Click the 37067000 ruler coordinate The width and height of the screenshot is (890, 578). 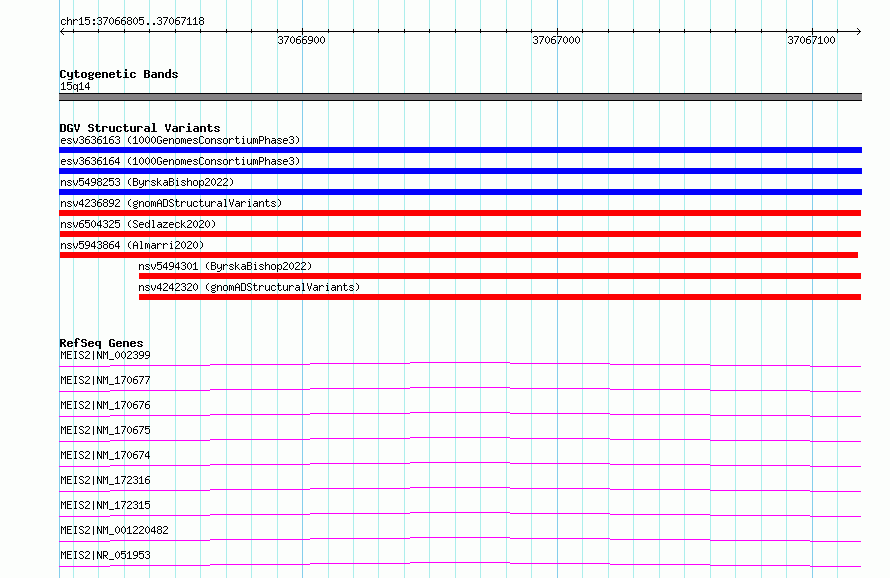pos(556,40)
